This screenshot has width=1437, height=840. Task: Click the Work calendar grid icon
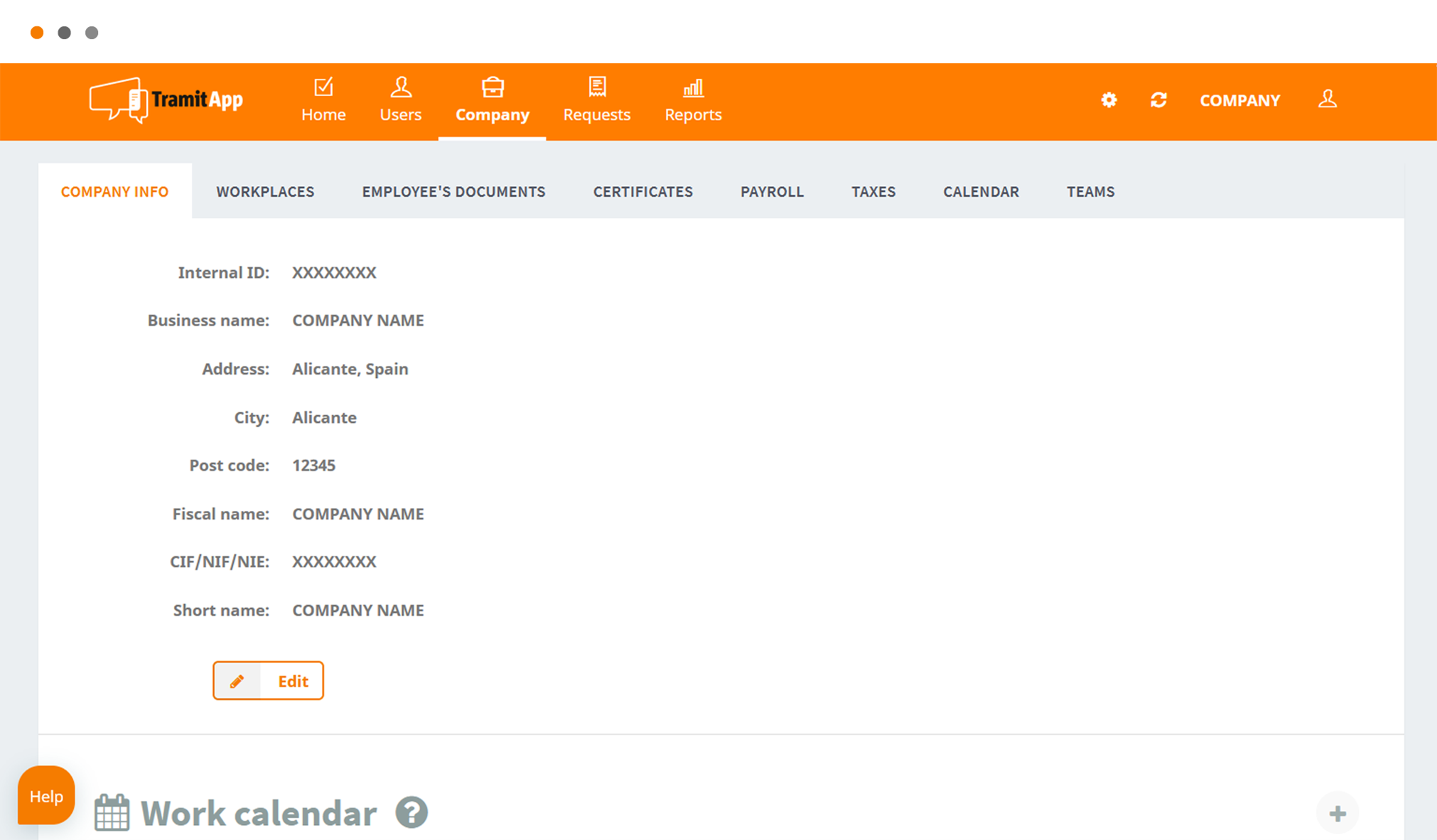112,812
